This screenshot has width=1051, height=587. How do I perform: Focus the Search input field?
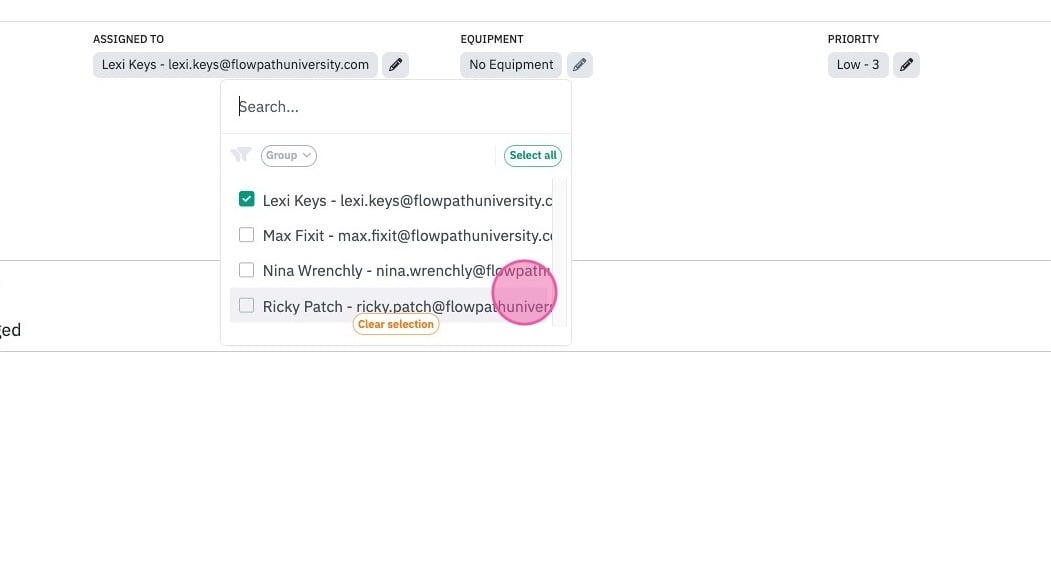click(x=395, y=107)
